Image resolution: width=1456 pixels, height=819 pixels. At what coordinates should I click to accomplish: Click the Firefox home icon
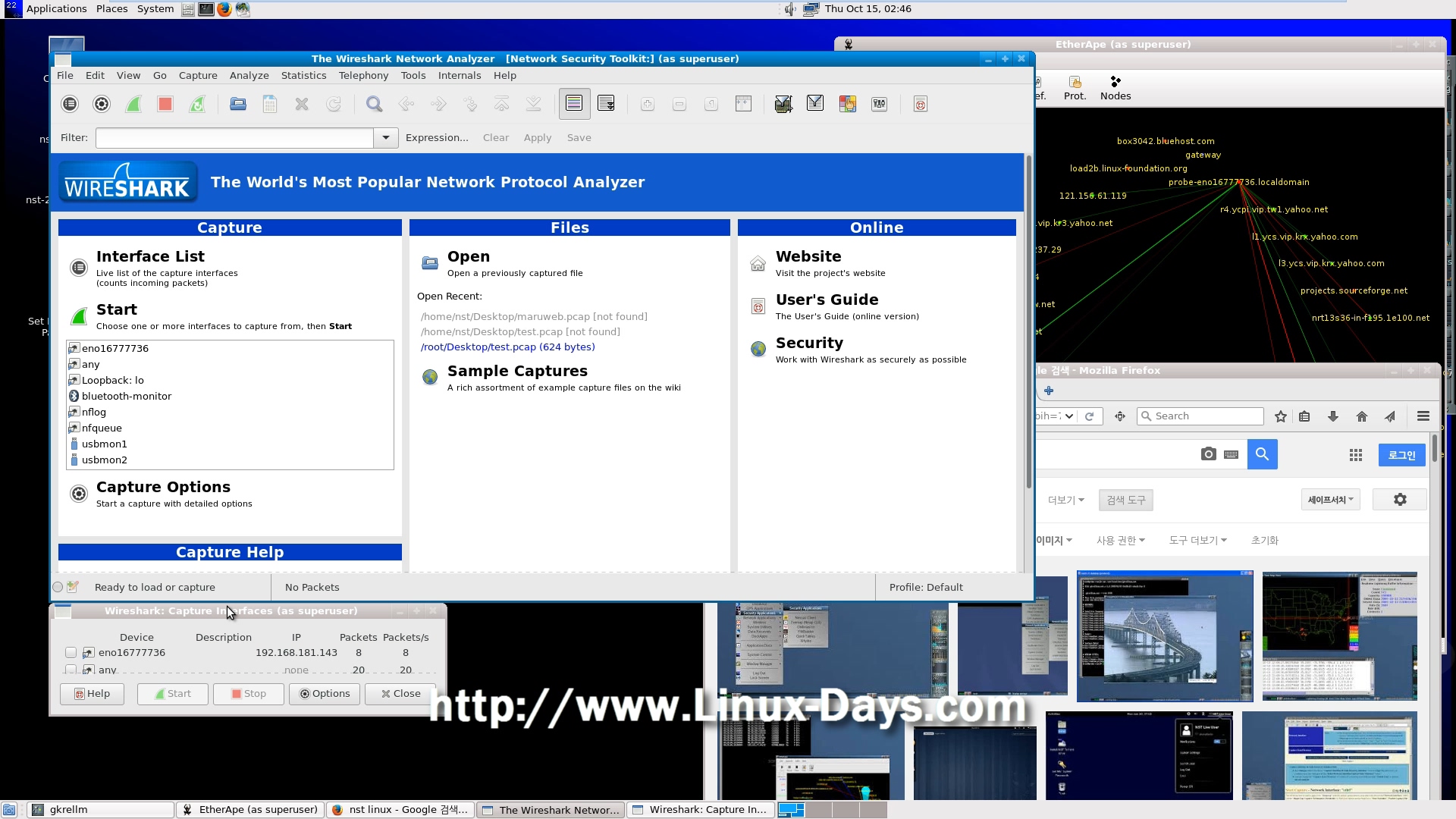(1362, 416)
